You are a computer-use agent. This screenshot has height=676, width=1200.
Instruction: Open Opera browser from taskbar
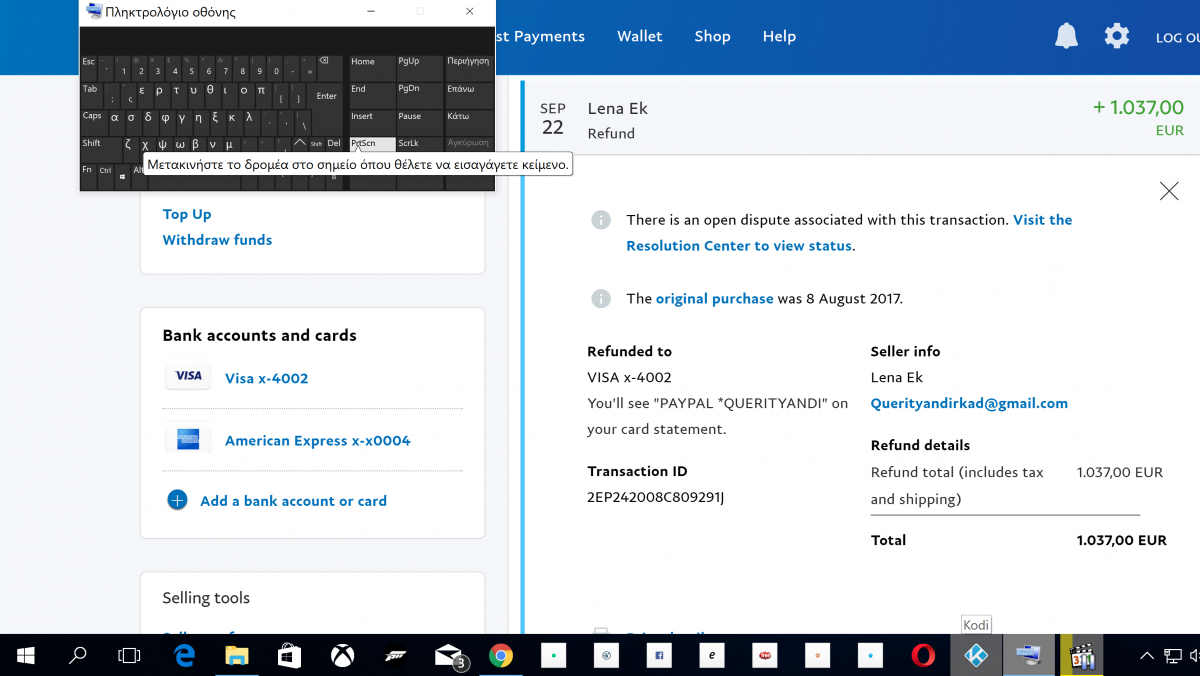923,655
